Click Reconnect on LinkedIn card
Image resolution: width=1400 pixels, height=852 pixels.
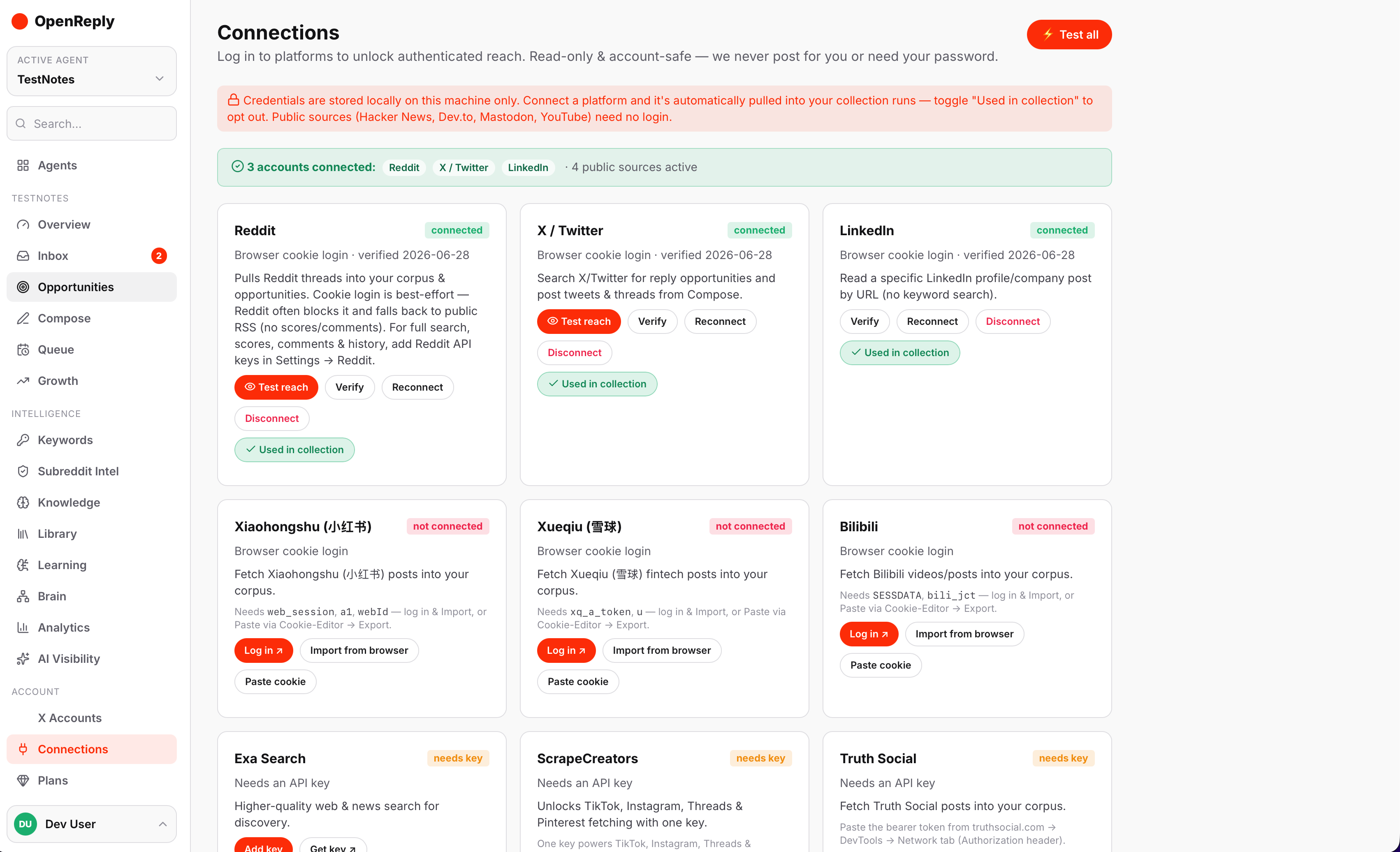[932, 322]
